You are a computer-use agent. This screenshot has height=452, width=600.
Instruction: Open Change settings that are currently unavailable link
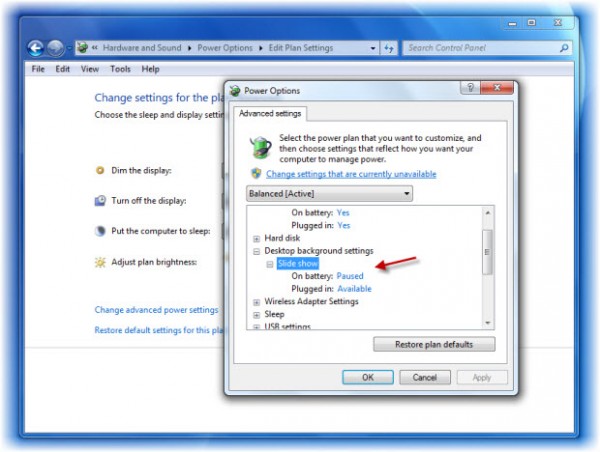tap(351, 174)
